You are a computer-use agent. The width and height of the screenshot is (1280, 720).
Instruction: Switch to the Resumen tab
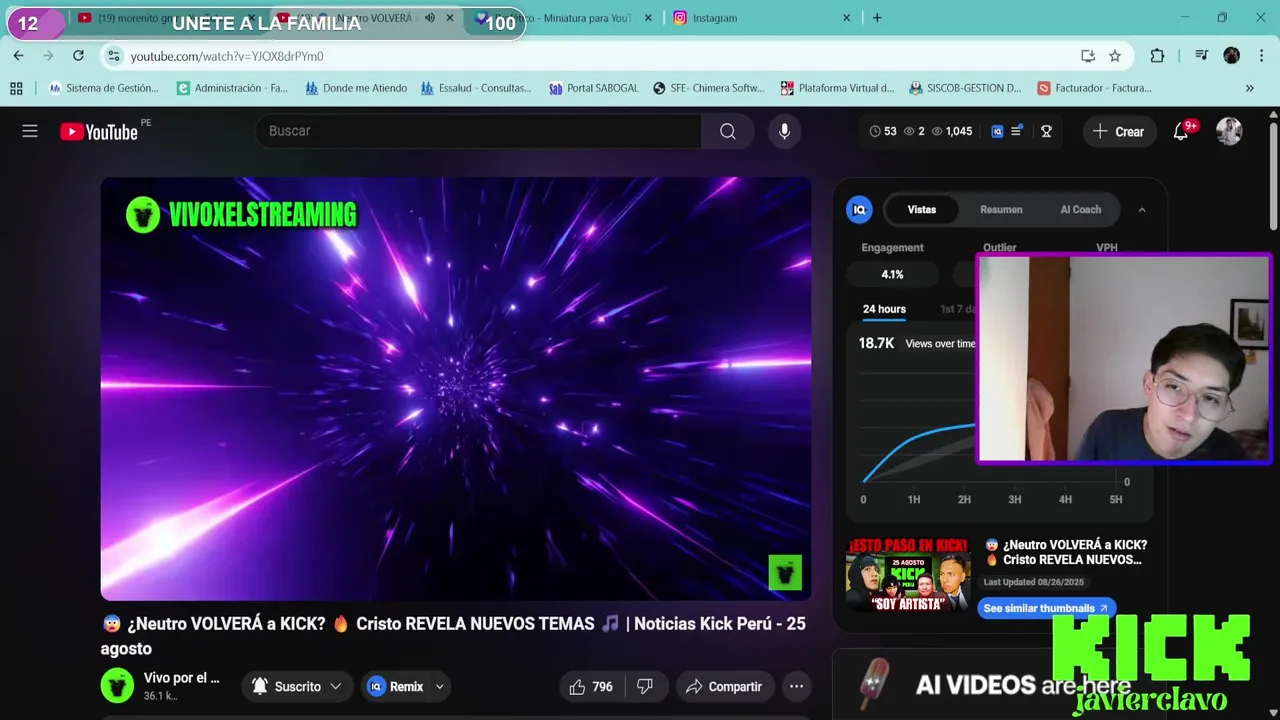[x=1001, y=210]
